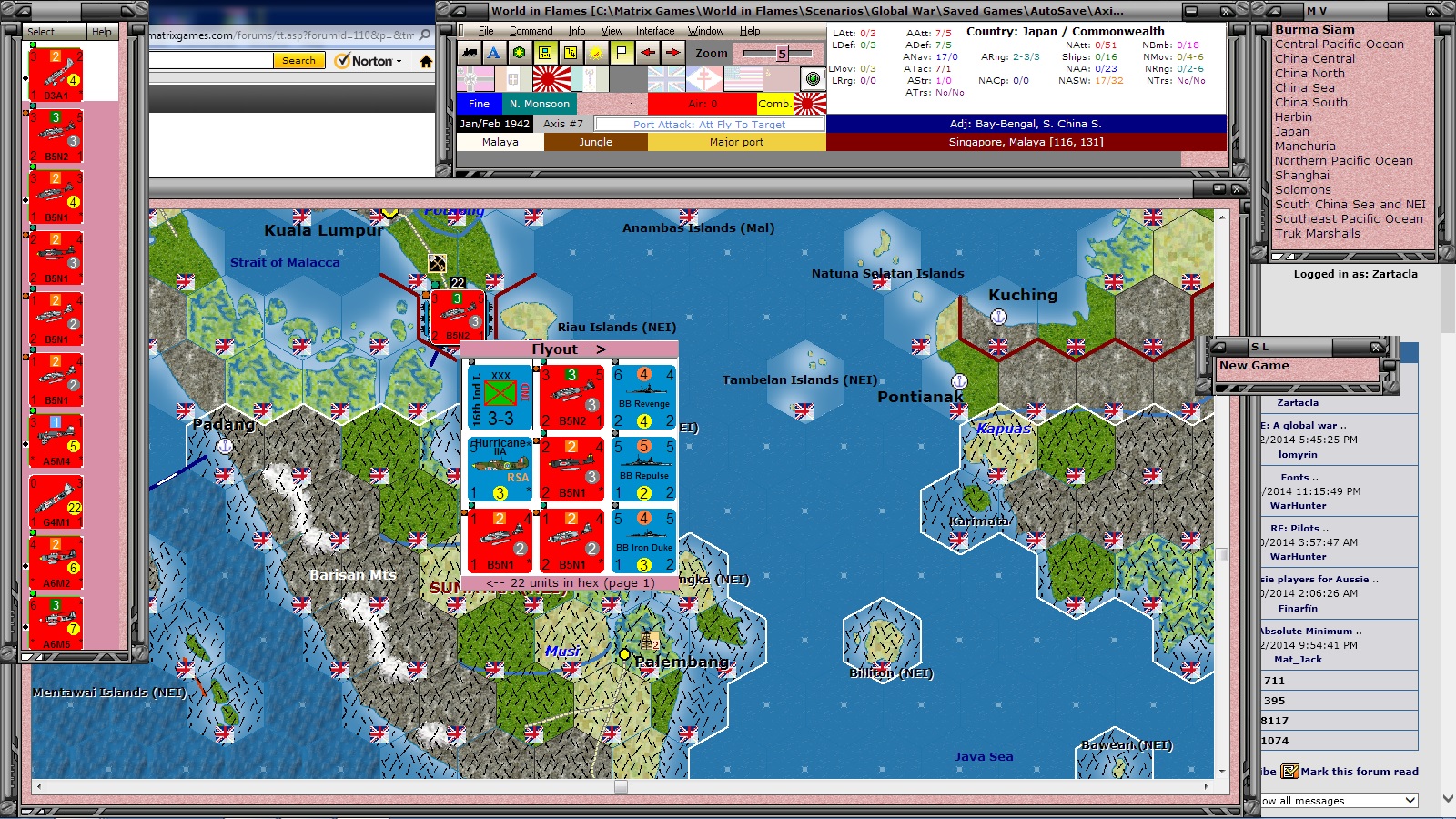1456x819 pixels.
Task: Open the Command menu
Action: (x=532, y=30)
